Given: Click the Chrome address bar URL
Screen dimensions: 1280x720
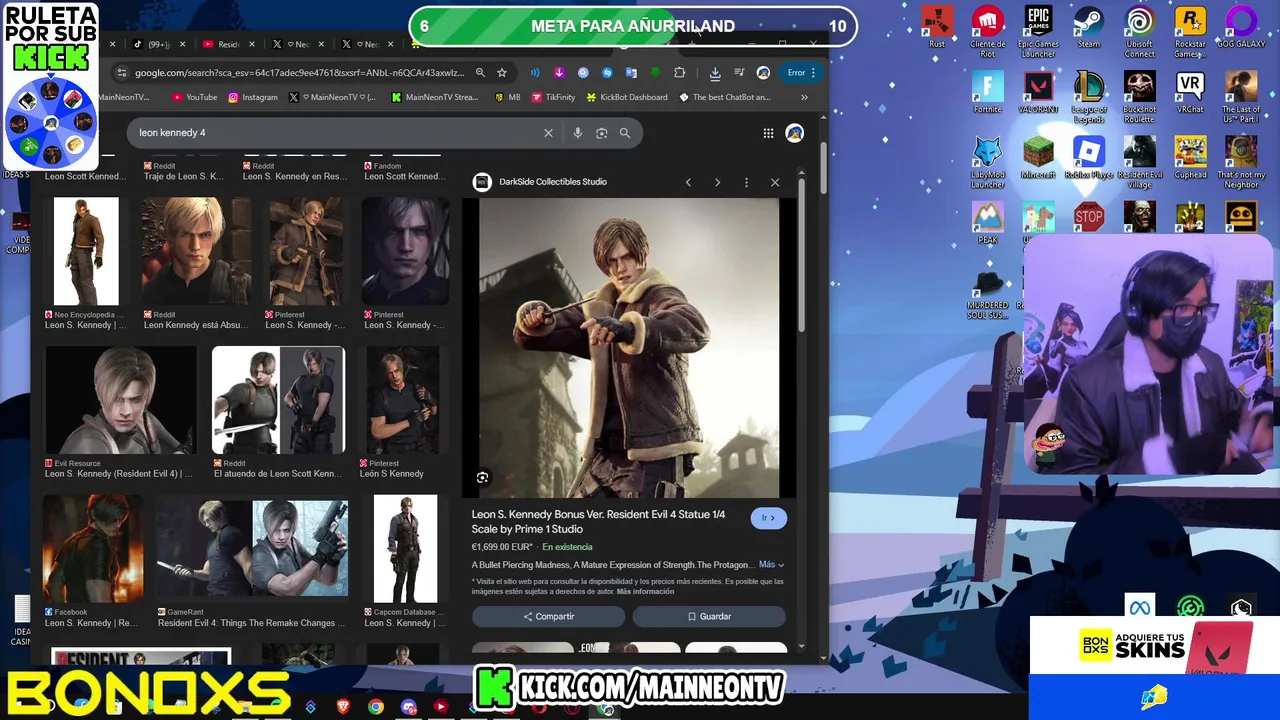Looking at the screenshot, I should point(298,73).
